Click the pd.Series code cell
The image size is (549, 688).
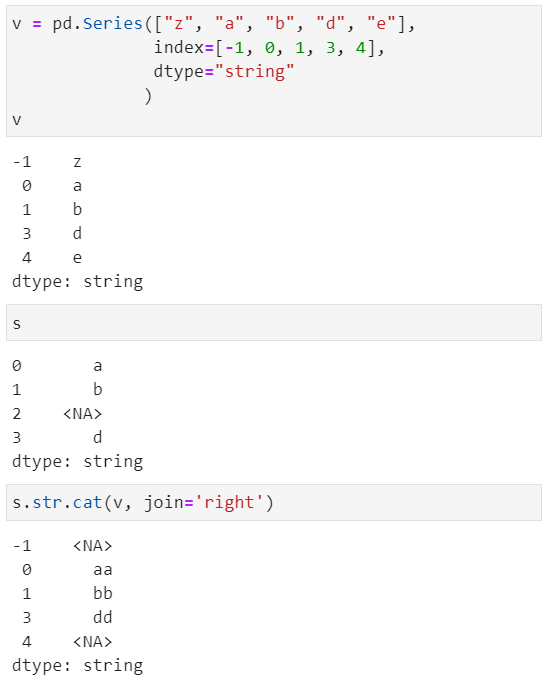pos(274,71)
